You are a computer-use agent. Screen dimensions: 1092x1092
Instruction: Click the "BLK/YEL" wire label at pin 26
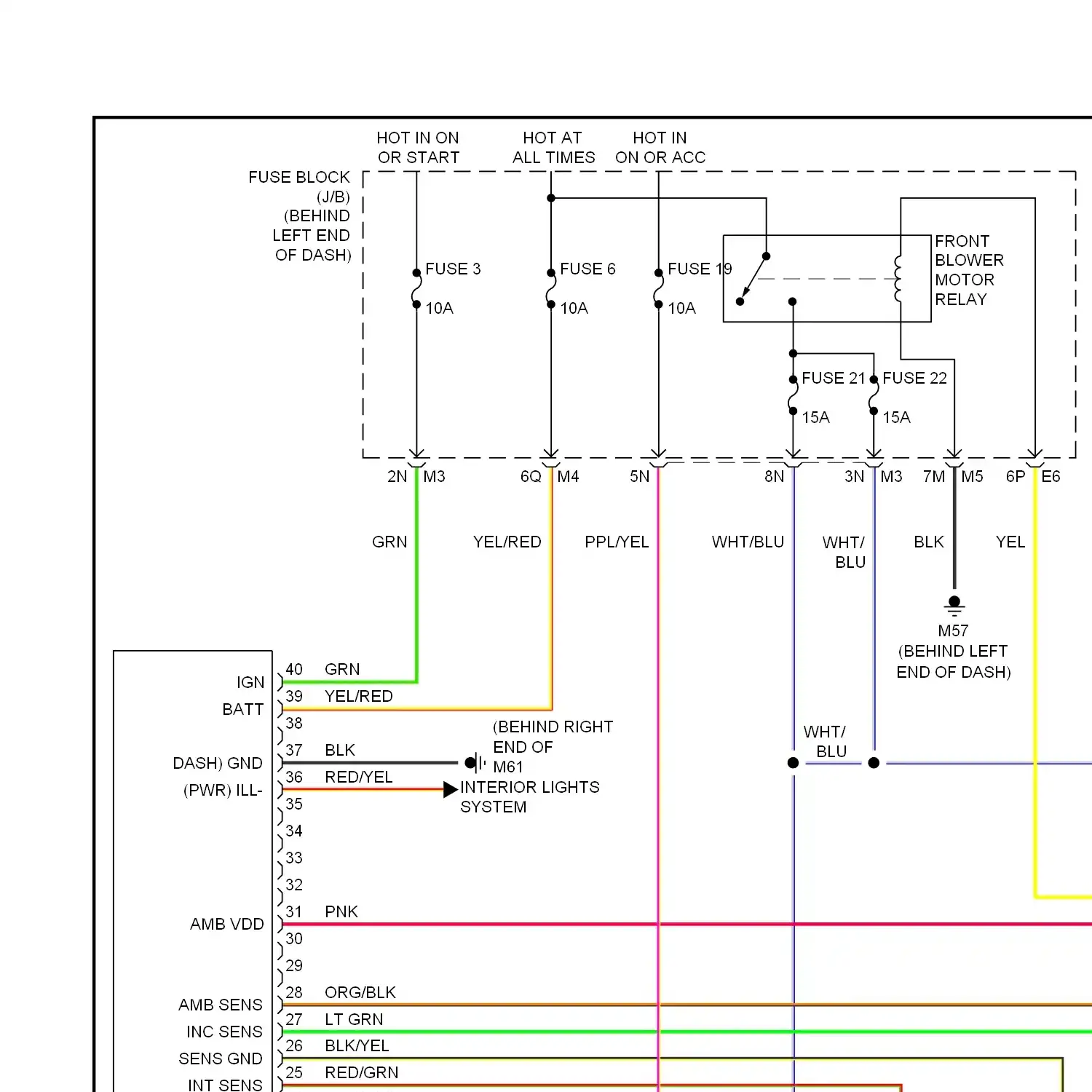pyautogui.click(x=357, y=1046)
